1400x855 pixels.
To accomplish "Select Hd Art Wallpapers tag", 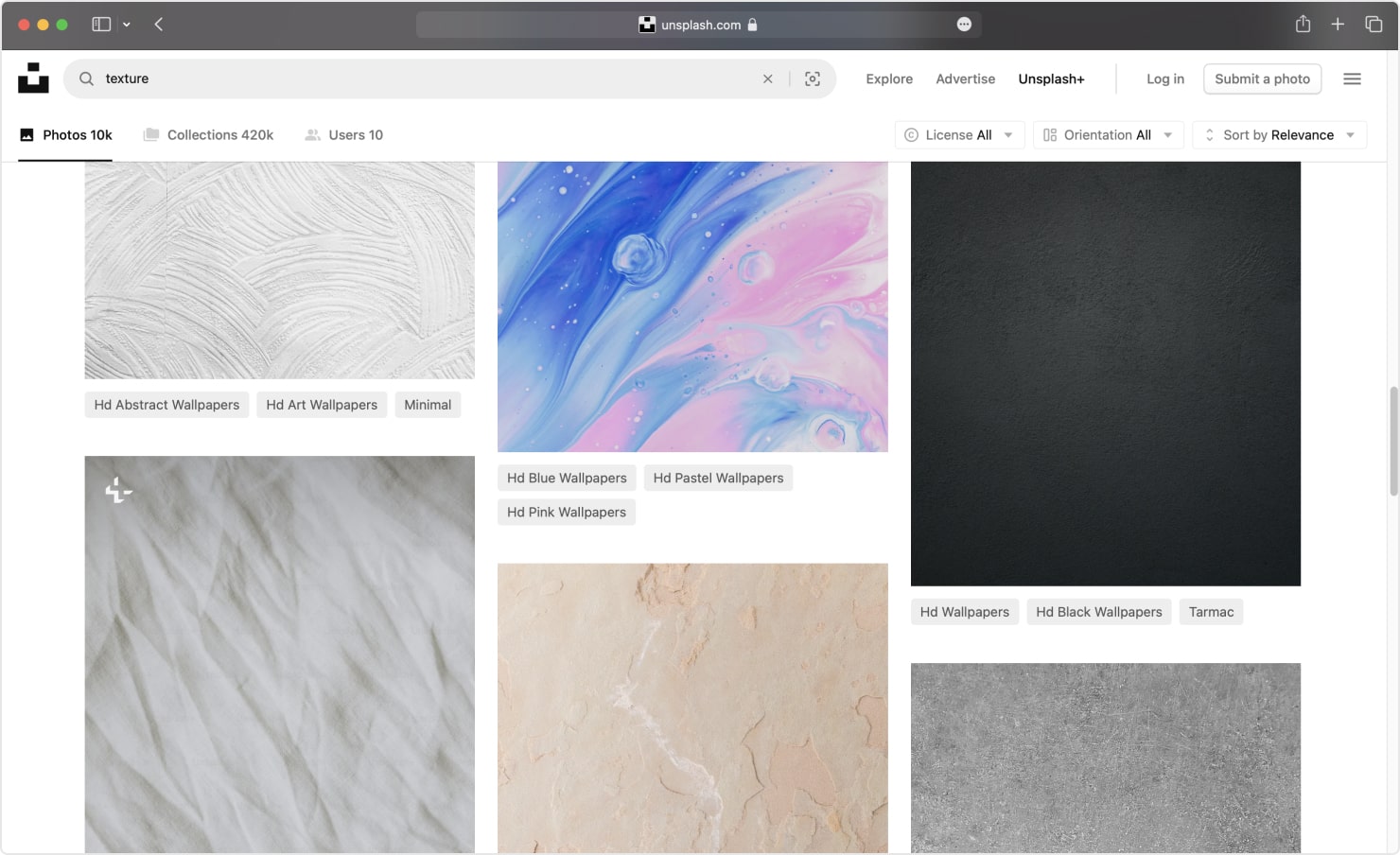I will tap(322, 405).
